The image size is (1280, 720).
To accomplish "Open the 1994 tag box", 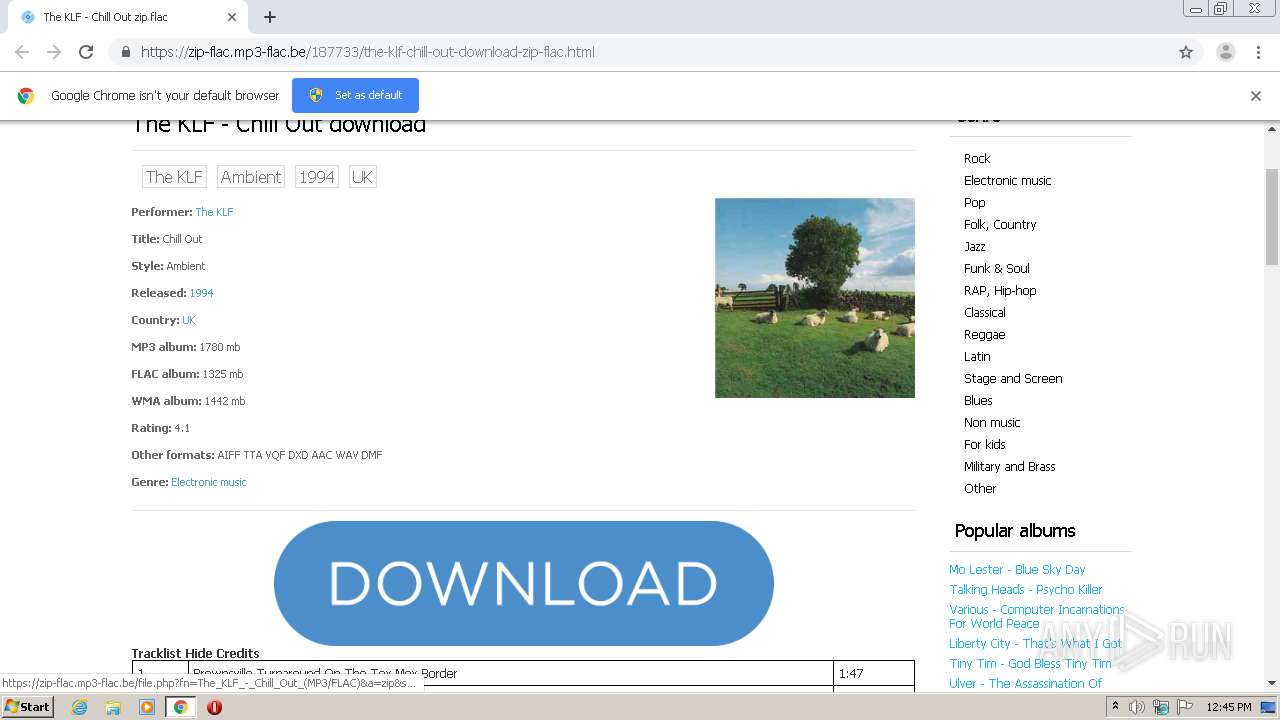I will (317, 177).
